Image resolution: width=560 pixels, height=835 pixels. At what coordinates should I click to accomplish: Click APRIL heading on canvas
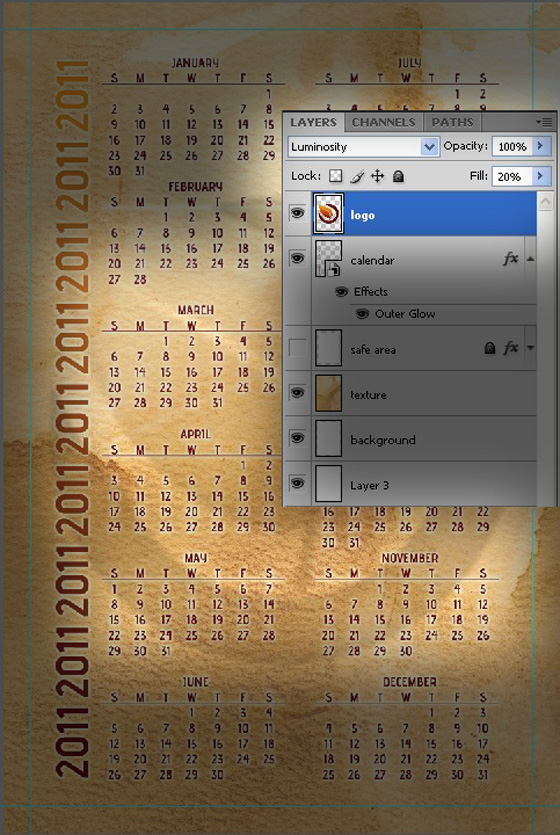pyautogui.click(x=195, y=434)
